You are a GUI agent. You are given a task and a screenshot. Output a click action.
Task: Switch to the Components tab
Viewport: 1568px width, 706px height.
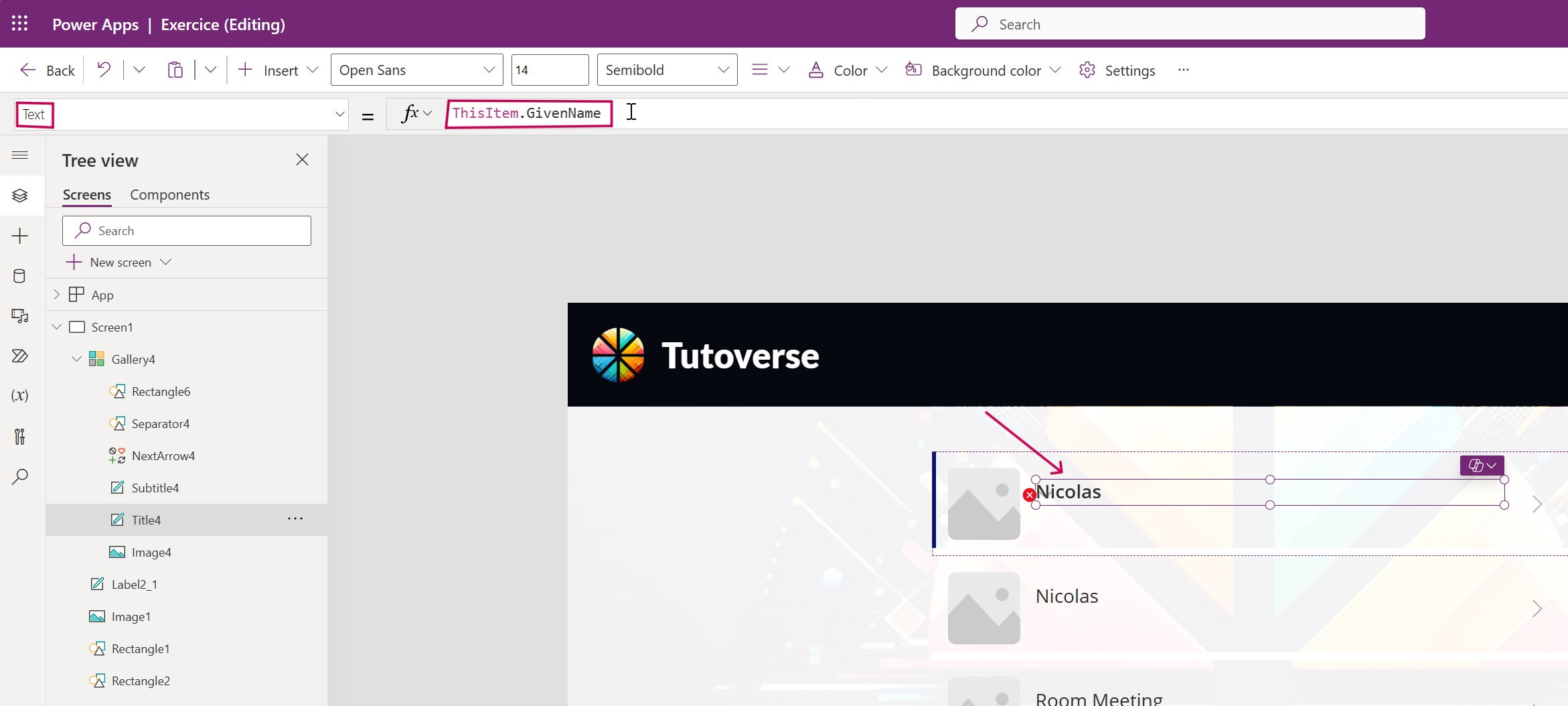[169, 195]
